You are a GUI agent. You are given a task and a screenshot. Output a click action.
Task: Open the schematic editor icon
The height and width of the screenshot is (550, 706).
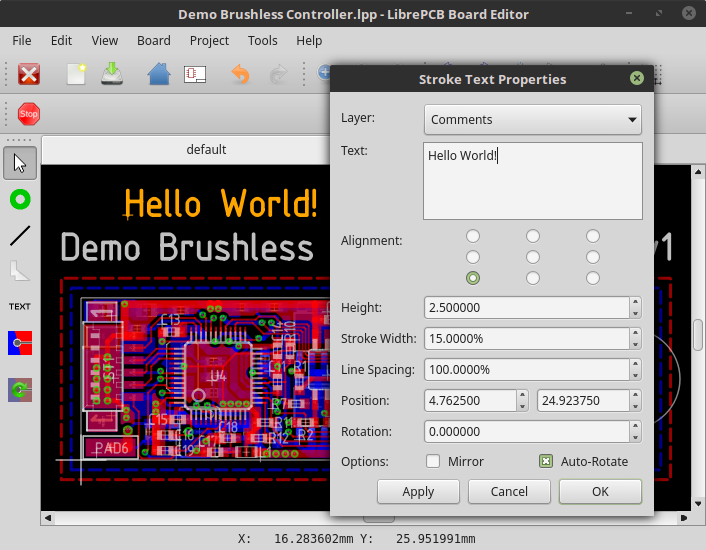point(195,74)
